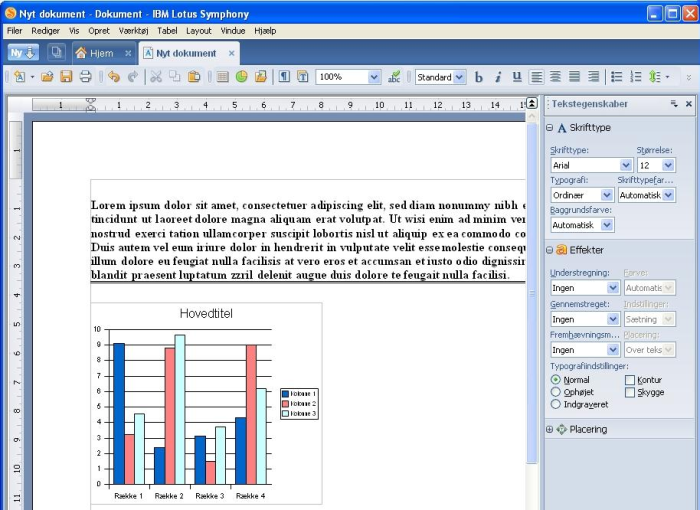
Task: Open the Arial font name dropdown
Action: 626,165
